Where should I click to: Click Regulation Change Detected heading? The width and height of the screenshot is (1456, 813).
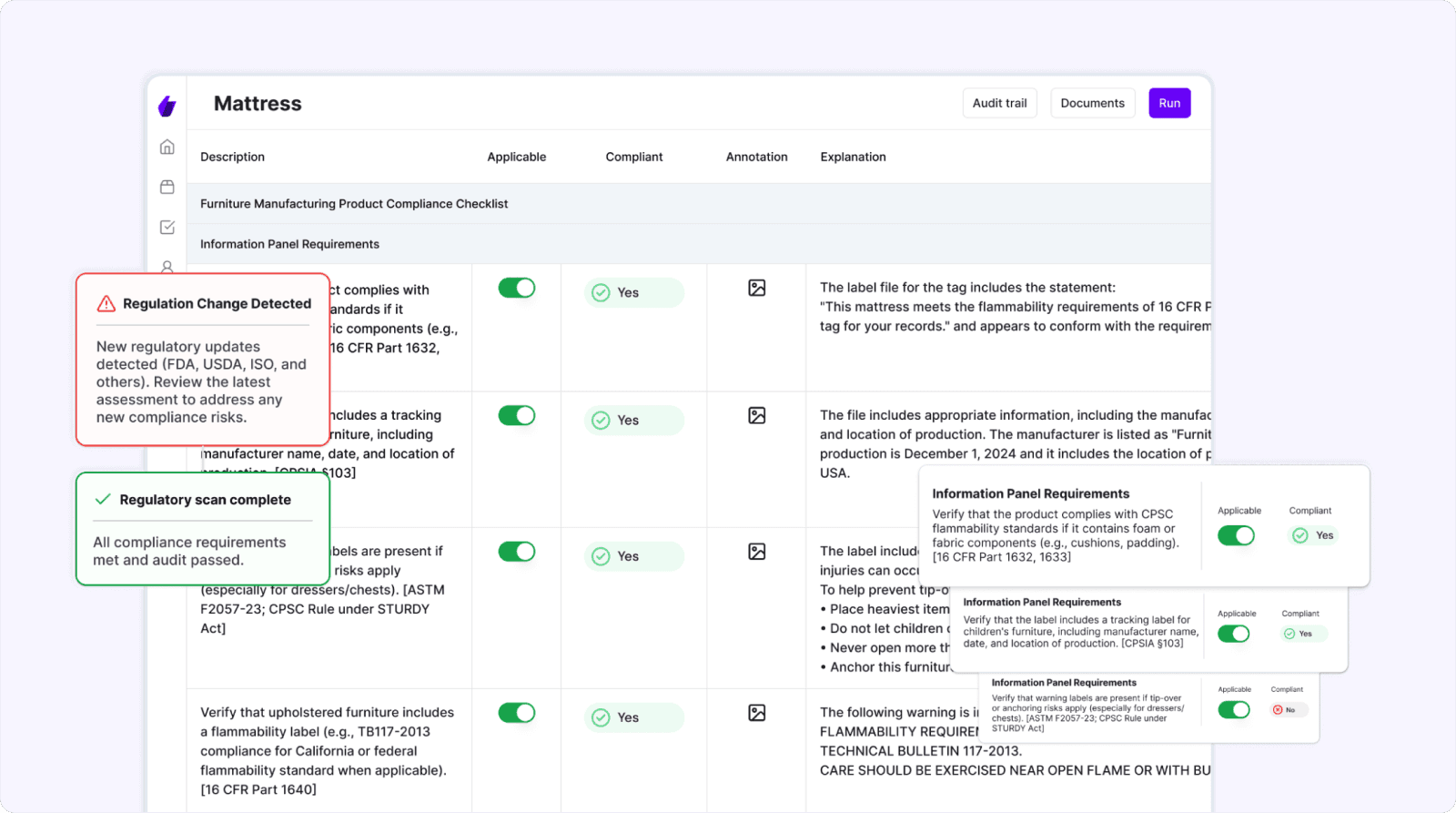point(217,304)
